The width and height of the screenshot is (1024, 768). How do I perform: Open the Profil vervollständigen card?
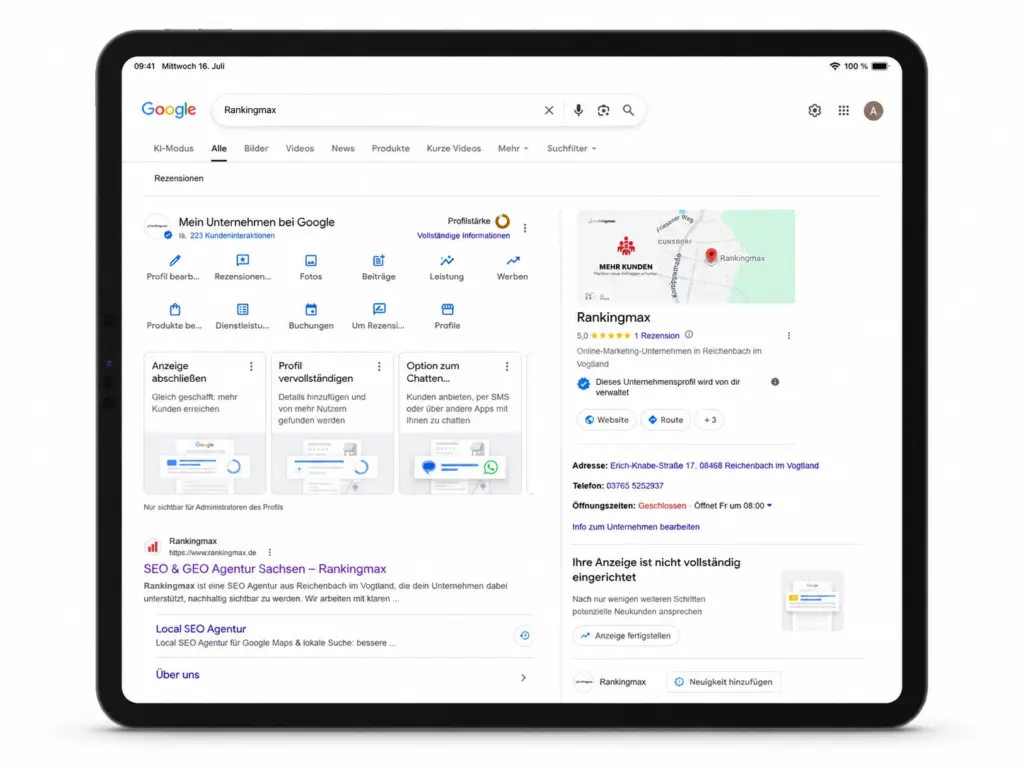[332, 423]
